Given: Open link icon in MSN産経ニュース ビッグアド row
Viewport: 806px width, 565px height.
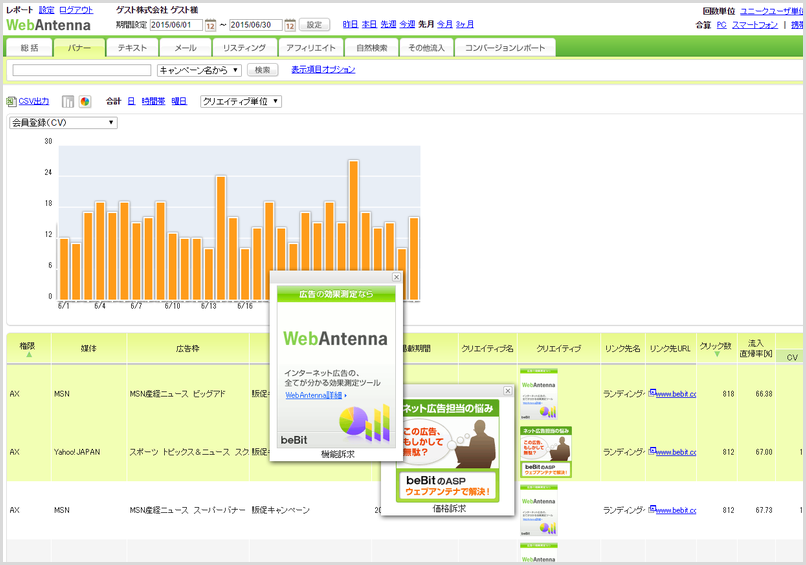Looking at the screenshot, I should (x=652, y=393).
